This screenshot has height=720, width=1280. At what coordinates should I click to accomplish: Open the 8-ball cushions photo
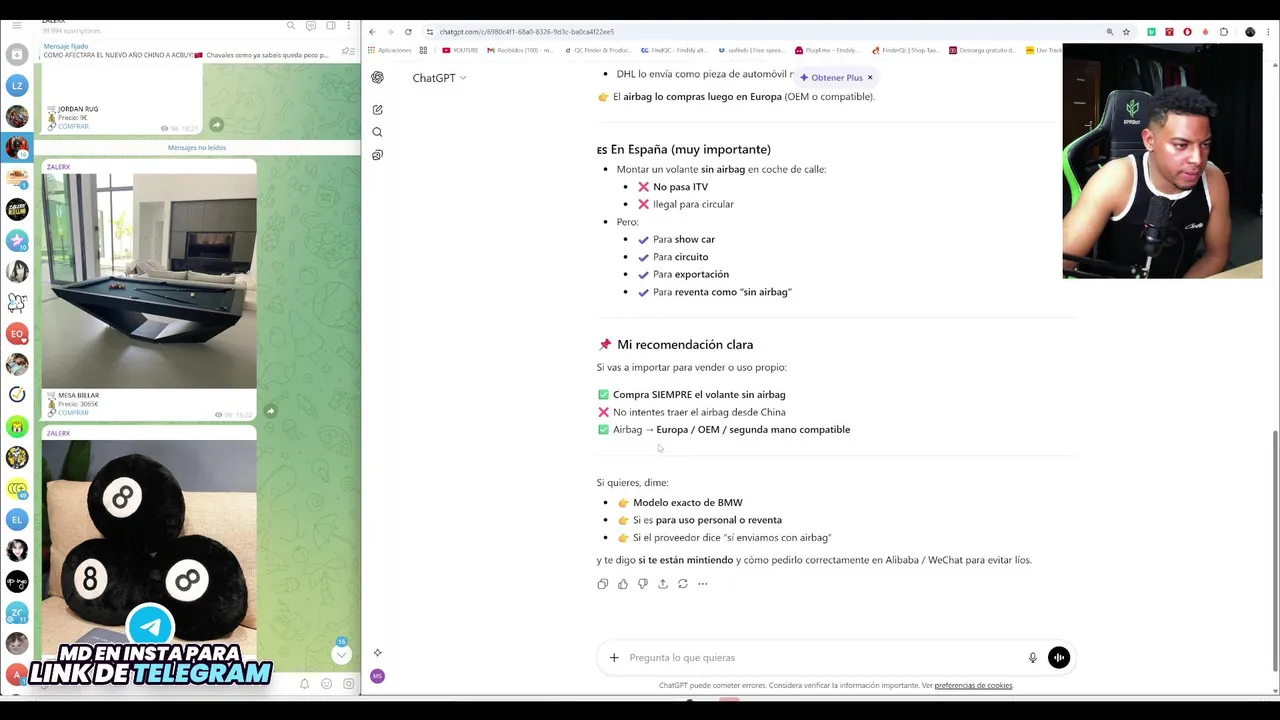point(149,550)
